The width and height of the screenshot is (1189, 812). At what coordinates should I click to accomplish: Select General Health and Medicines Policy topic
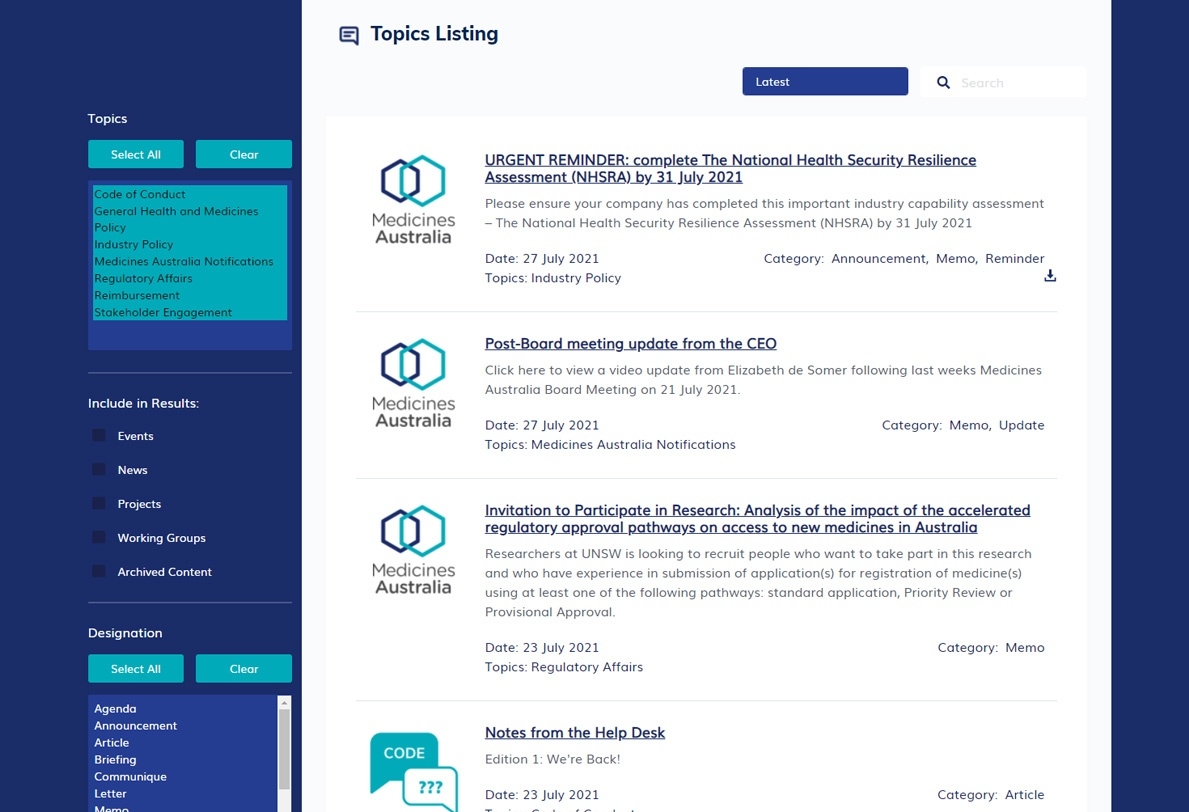pos(190,219)
